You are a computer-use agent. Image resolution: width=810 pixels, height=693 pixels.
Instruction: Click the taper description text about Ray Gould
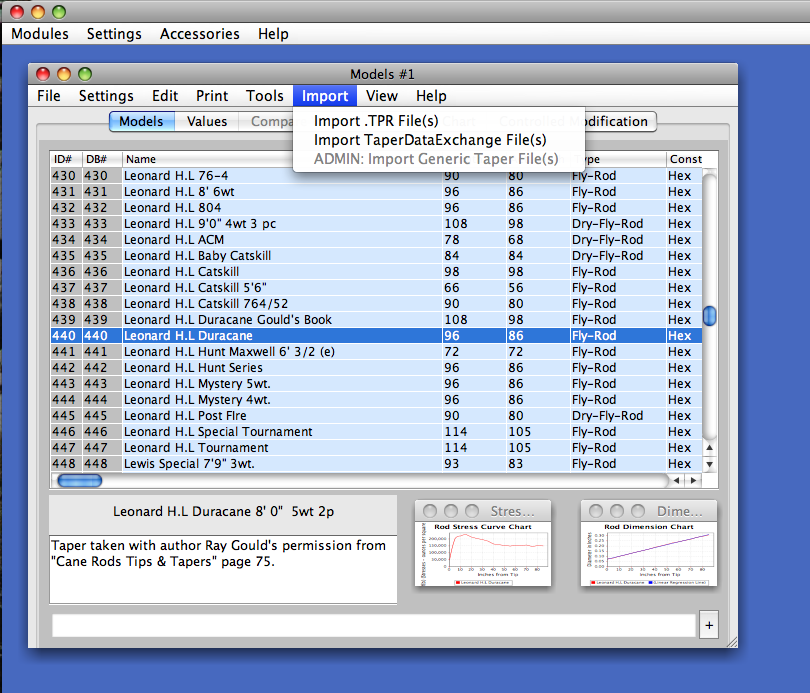[x=219, y=554]
